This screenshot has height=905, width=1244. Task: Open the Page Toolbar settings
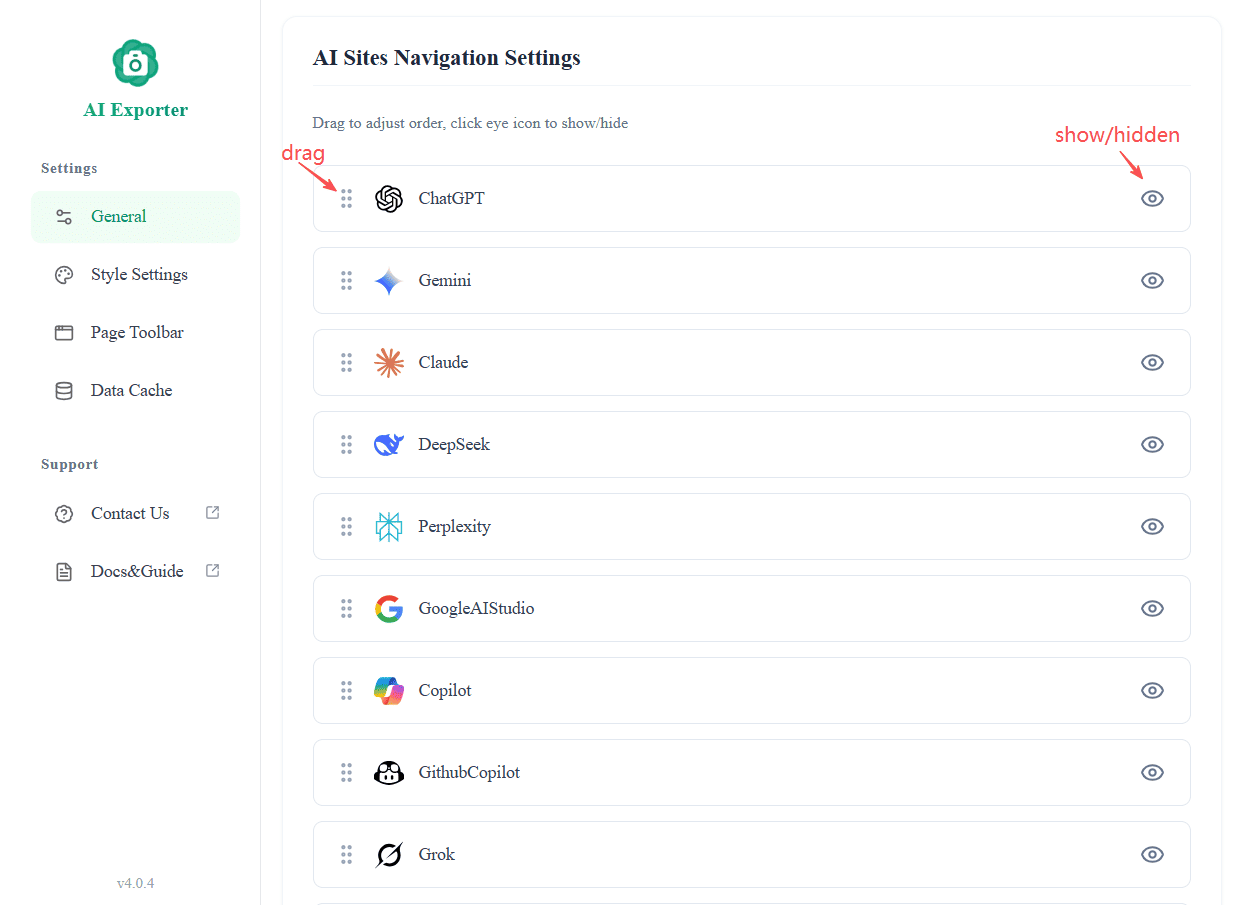(136, 332)
